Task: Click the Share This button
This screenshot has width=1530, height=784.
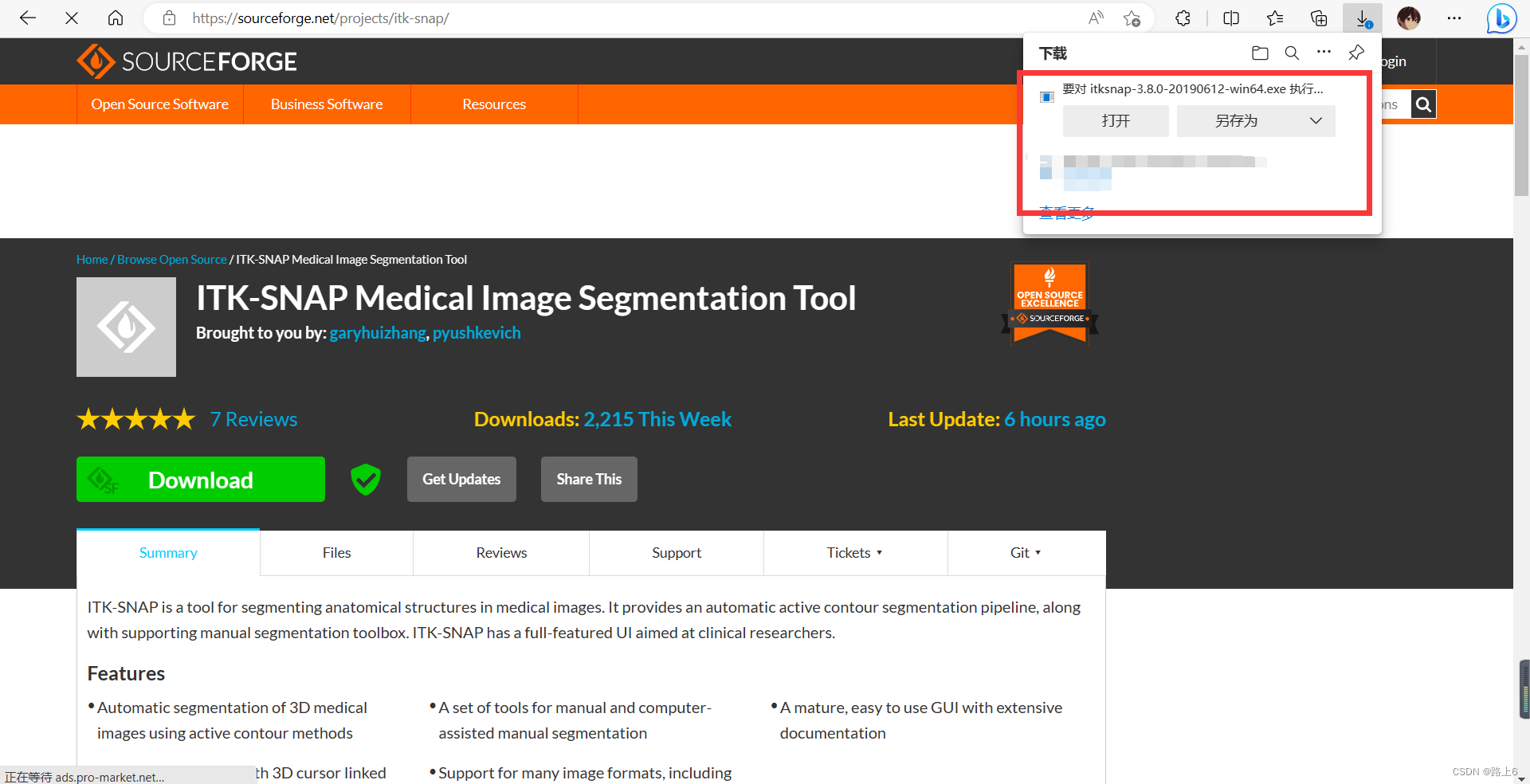Action: [x=589, y=480]
